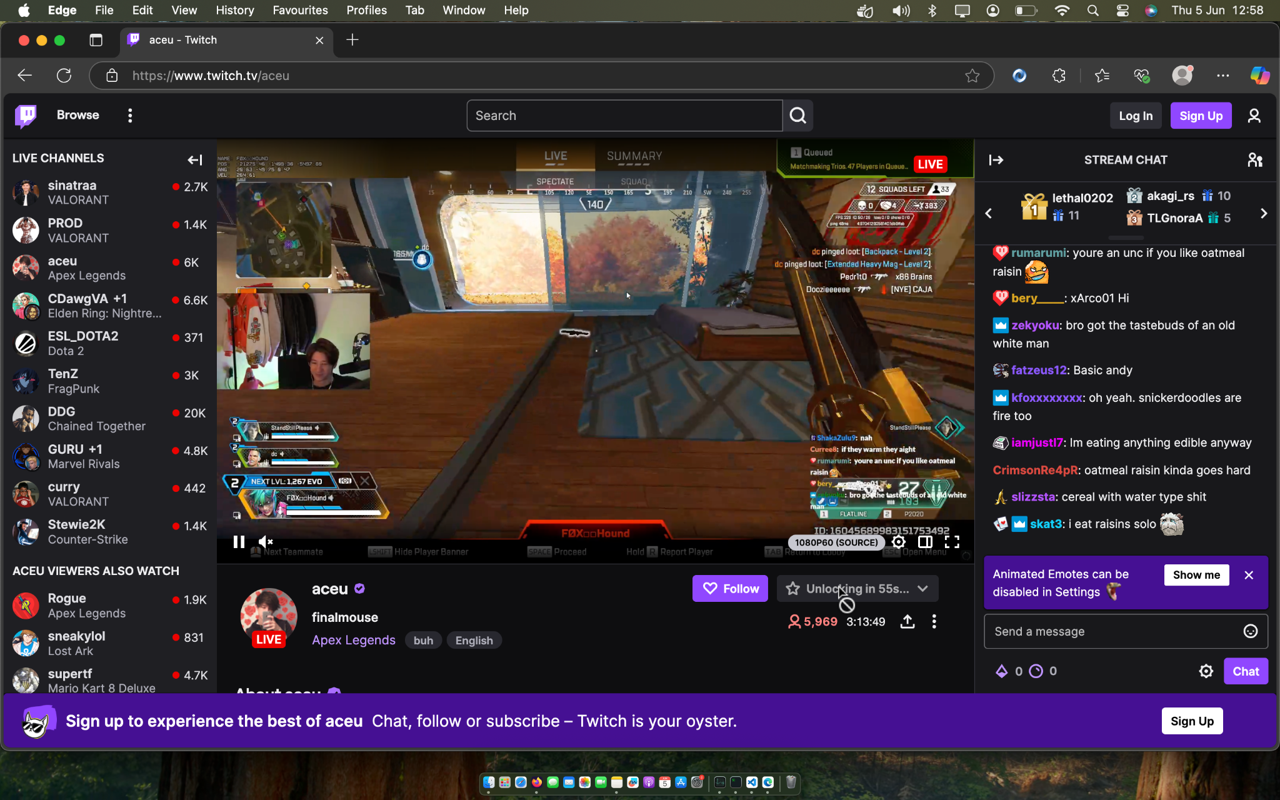Open Edge Copilot sidebar icon
This screenshot has height=800, width=1280.
point(1260,76)
